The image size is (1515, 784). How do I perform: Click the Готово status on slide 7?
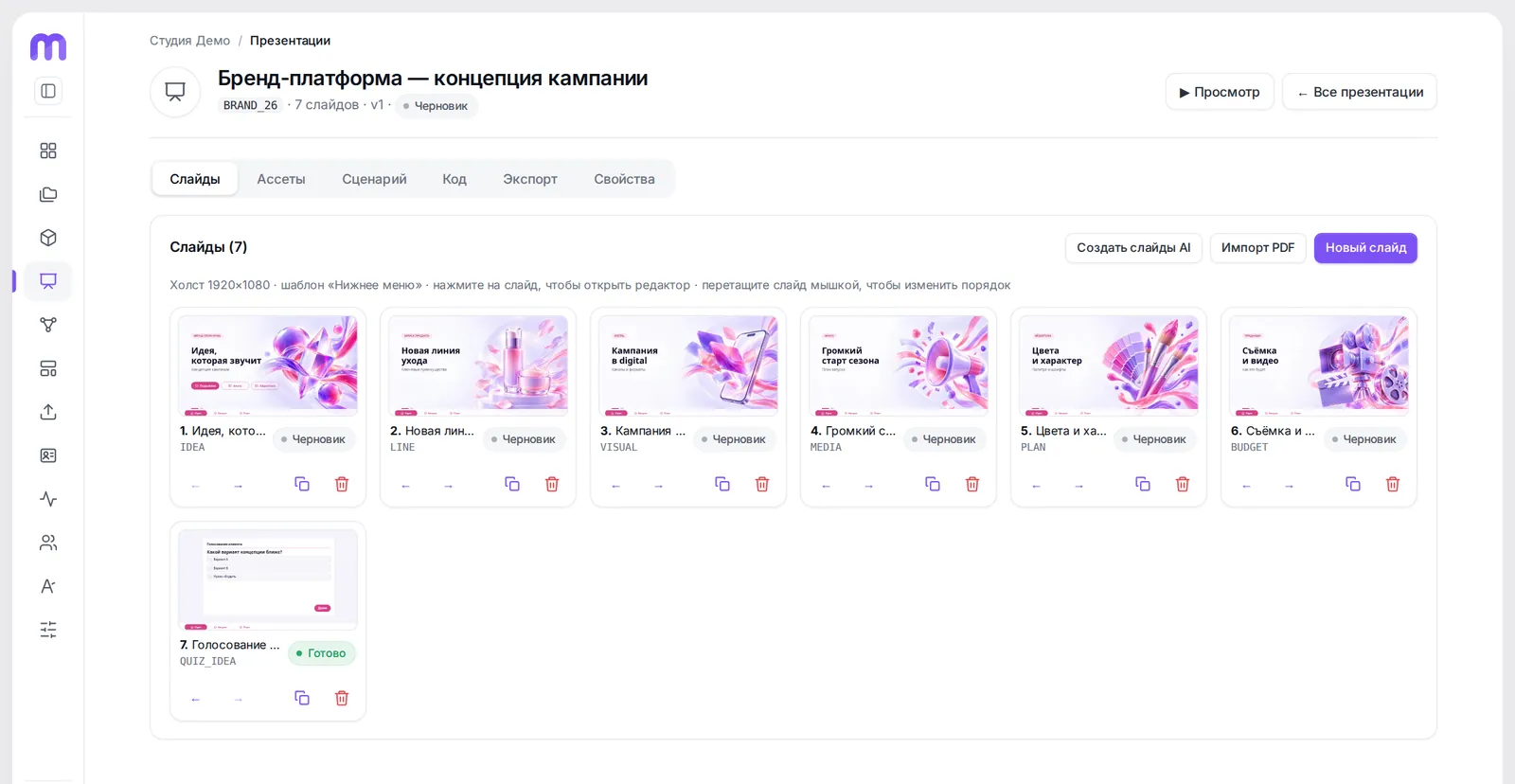click(322, 653)
